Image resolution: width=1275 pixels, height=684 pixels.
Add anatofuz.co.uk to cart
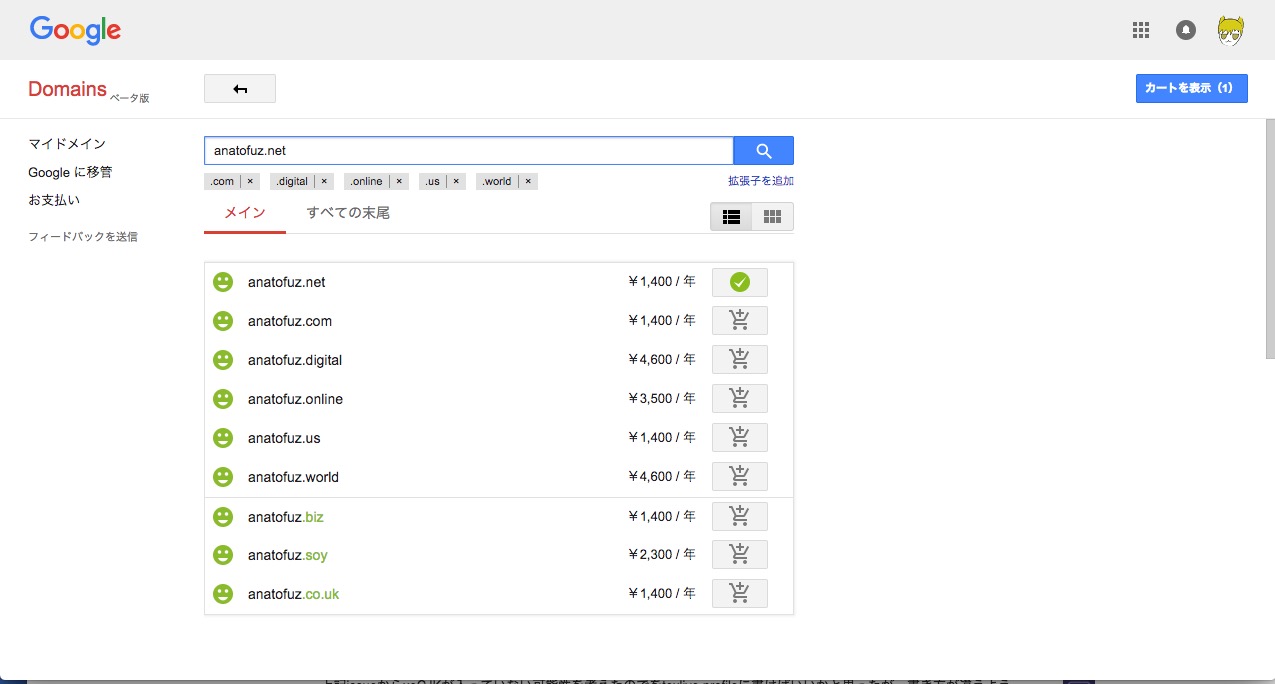pyautogui.click(x=739, y=594)
